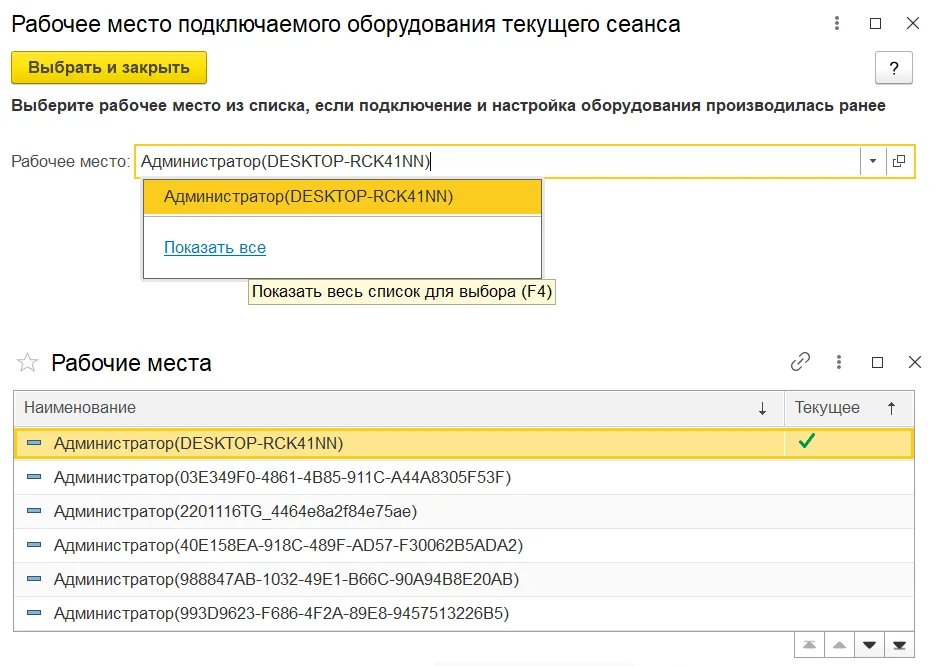Click the open-item icon beside the Рабочее место field

click(x=899, y=161)
